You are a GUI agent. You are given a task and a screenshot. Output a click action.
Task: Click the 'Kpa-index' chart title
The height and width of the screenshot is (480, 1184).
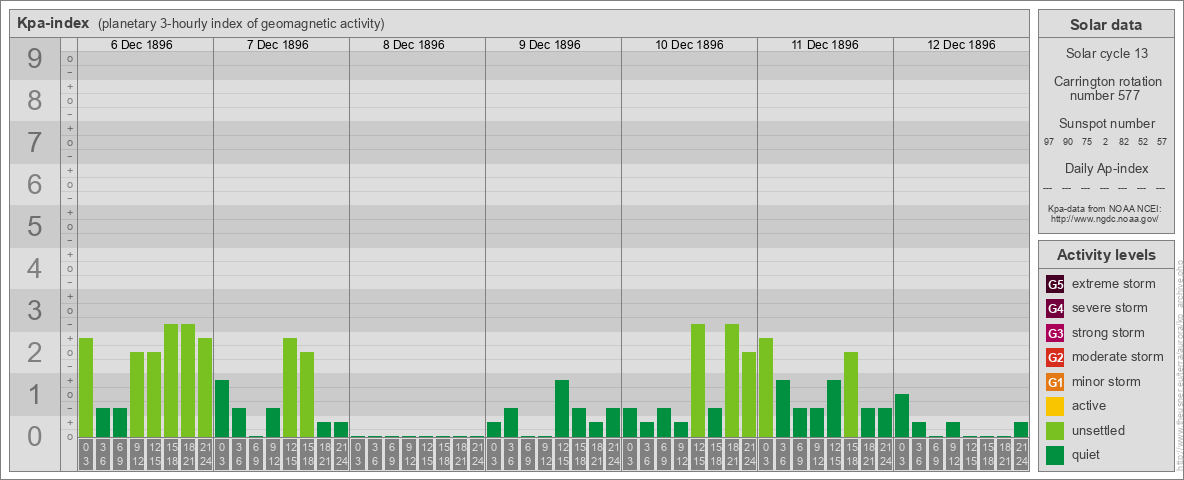point(53,23)
